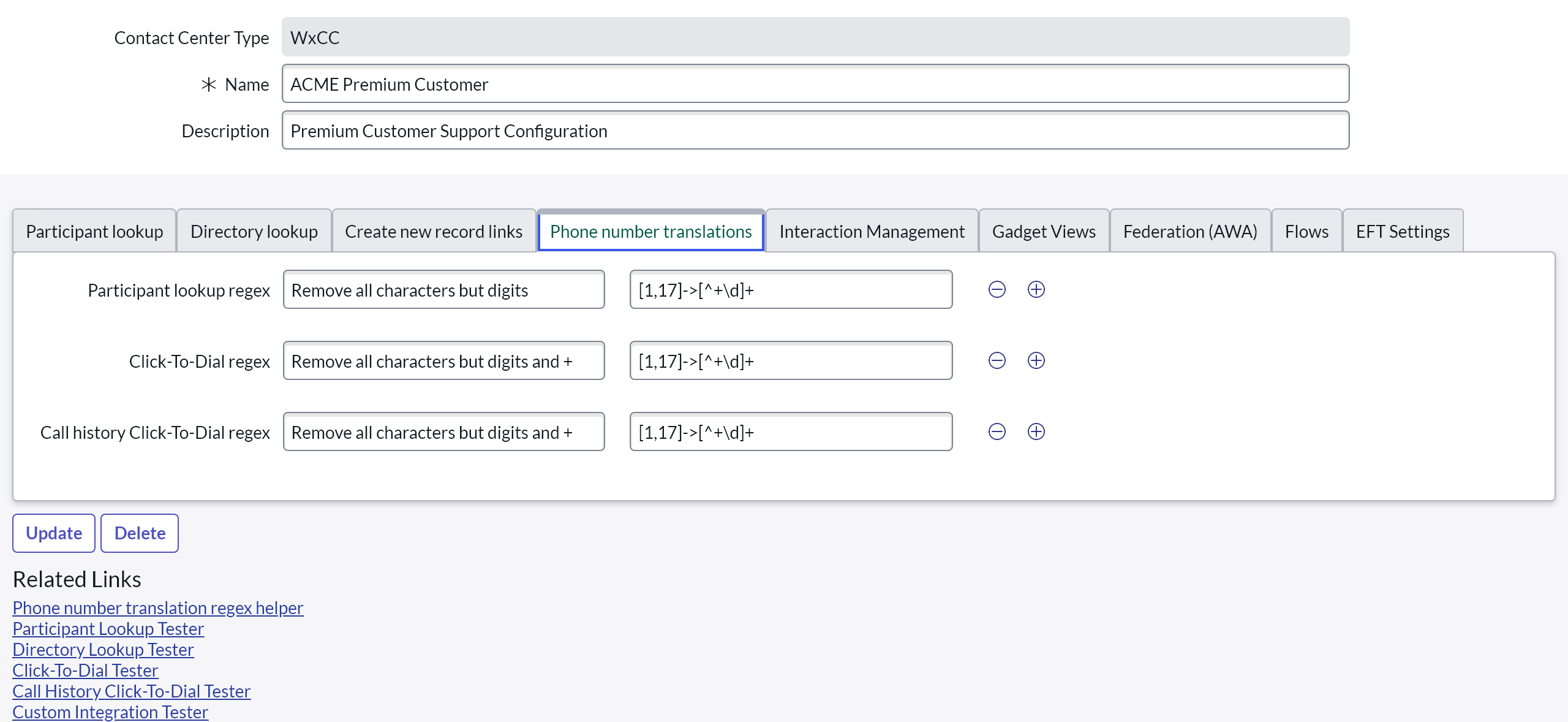
Task: Switch to the Participant lookup tab
Action: coord(94,232)
